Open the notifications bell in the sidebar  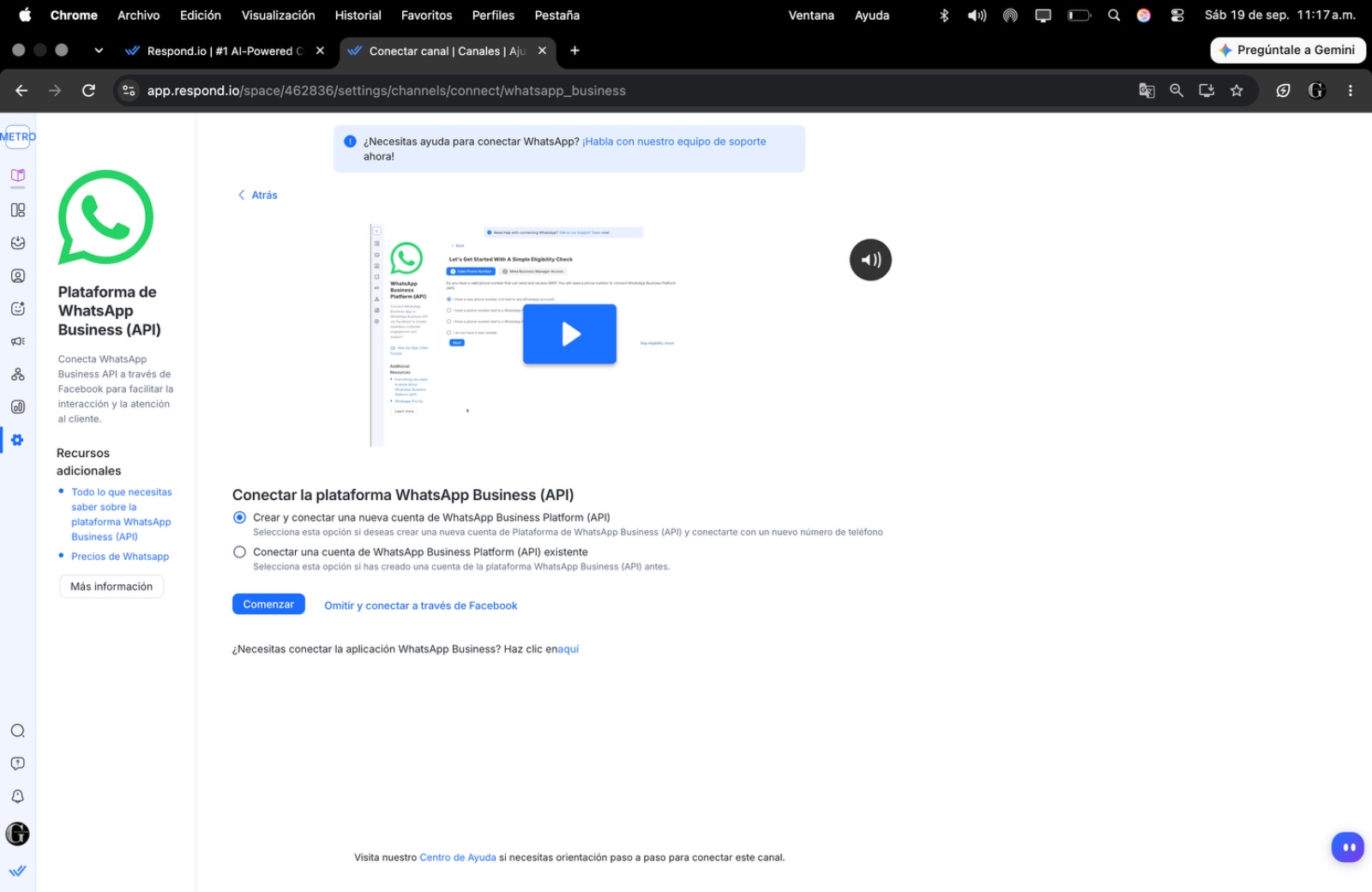coord(18,797)
